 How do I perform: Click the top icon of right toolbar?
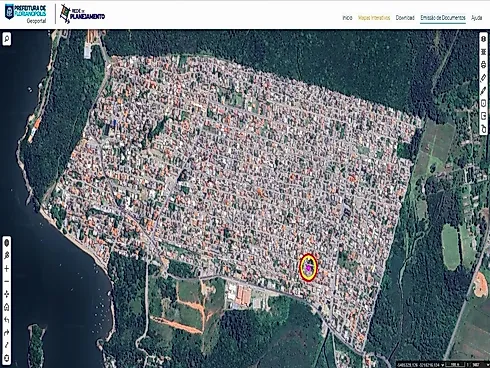click(484, 39)
